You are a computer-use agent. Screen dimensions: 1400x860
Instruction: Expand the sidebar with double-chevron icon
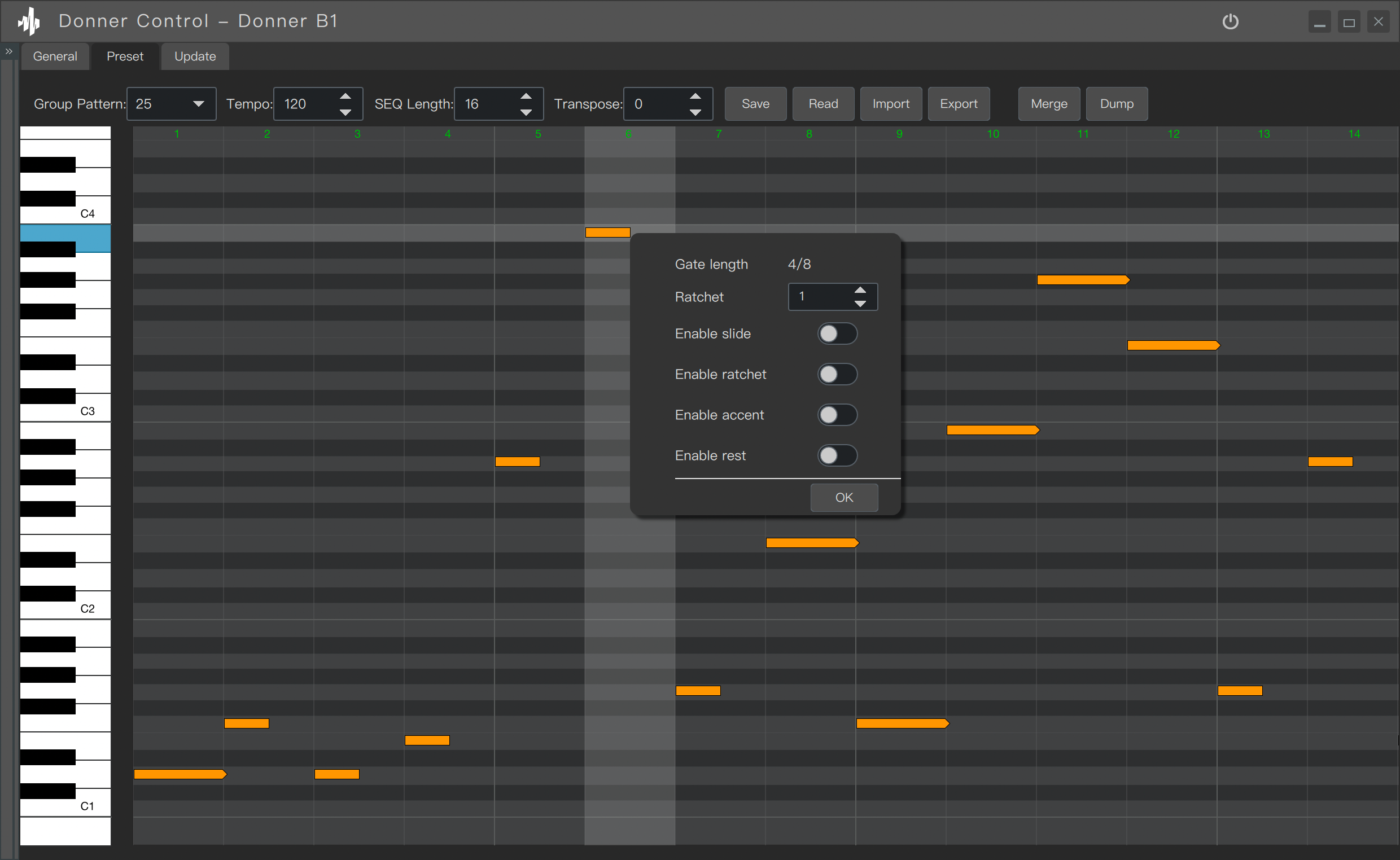click(x=8, y=51)
